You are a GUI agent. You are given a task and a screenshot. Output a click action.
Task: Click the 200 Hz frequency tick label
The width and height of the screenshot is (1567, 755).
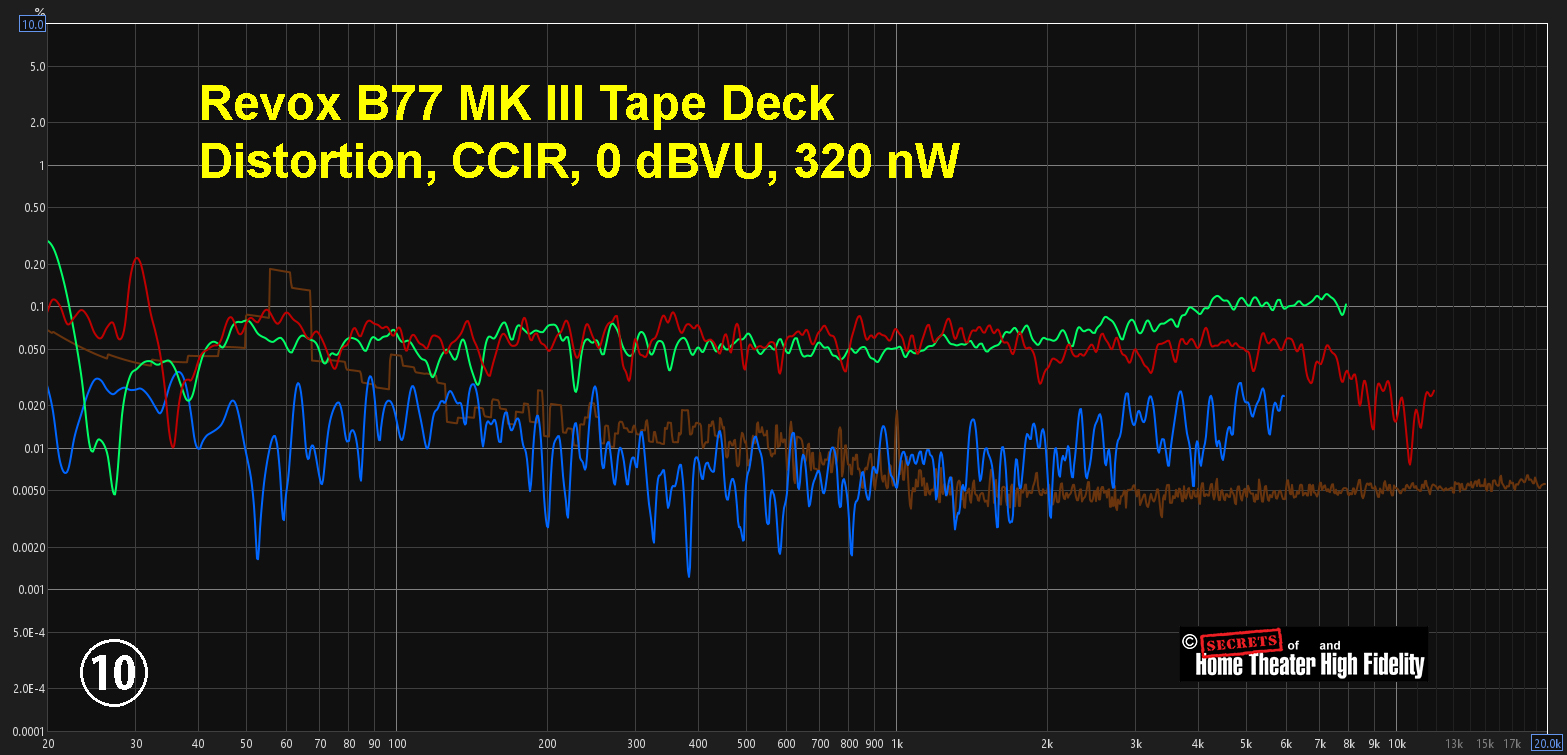coord(547,744)
